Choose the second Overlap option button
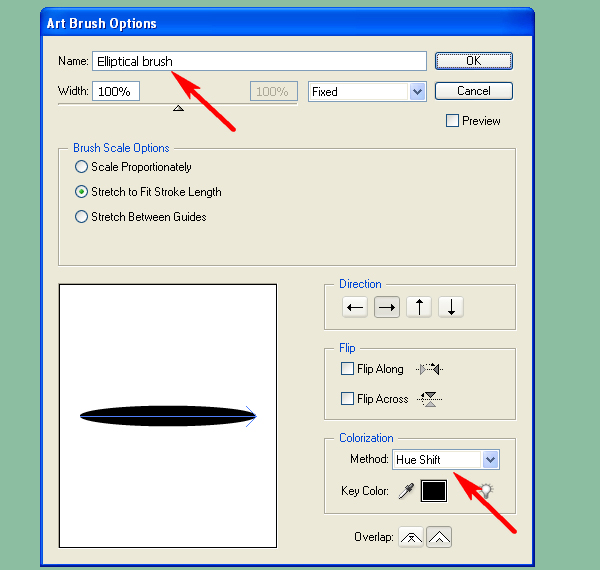 click(x=439, y=537)
